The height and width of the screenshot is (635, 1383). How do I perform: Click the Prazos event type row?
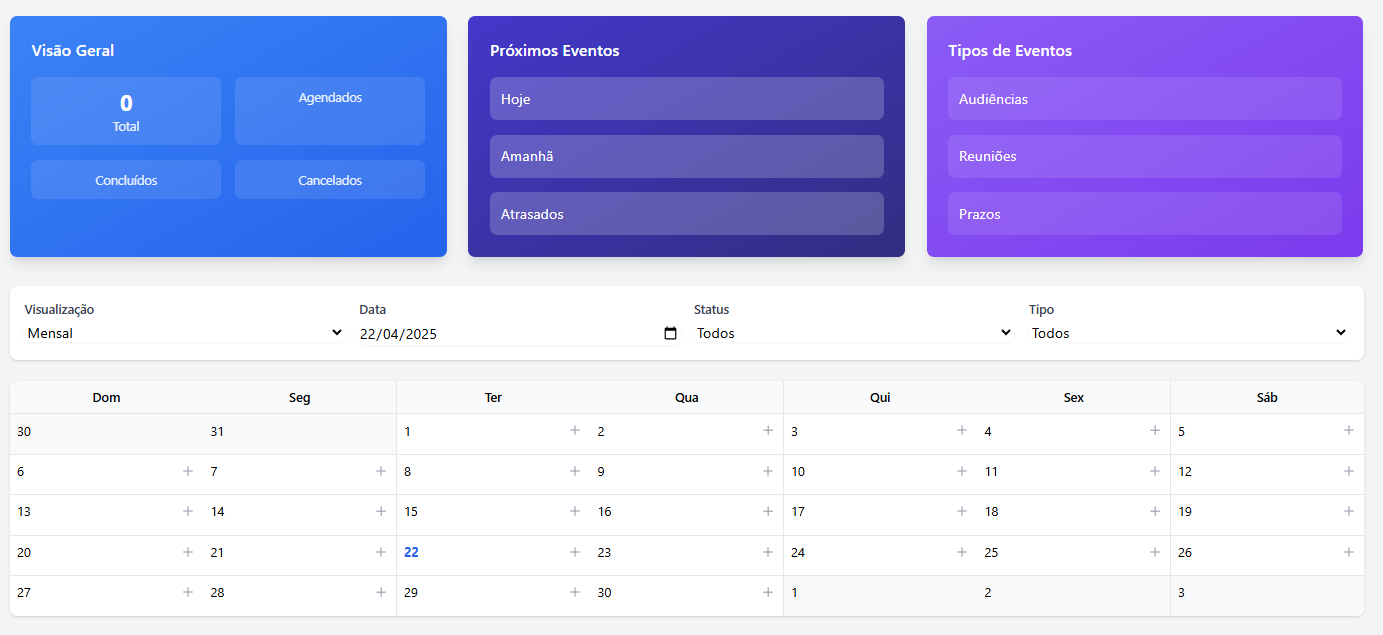1145,214
